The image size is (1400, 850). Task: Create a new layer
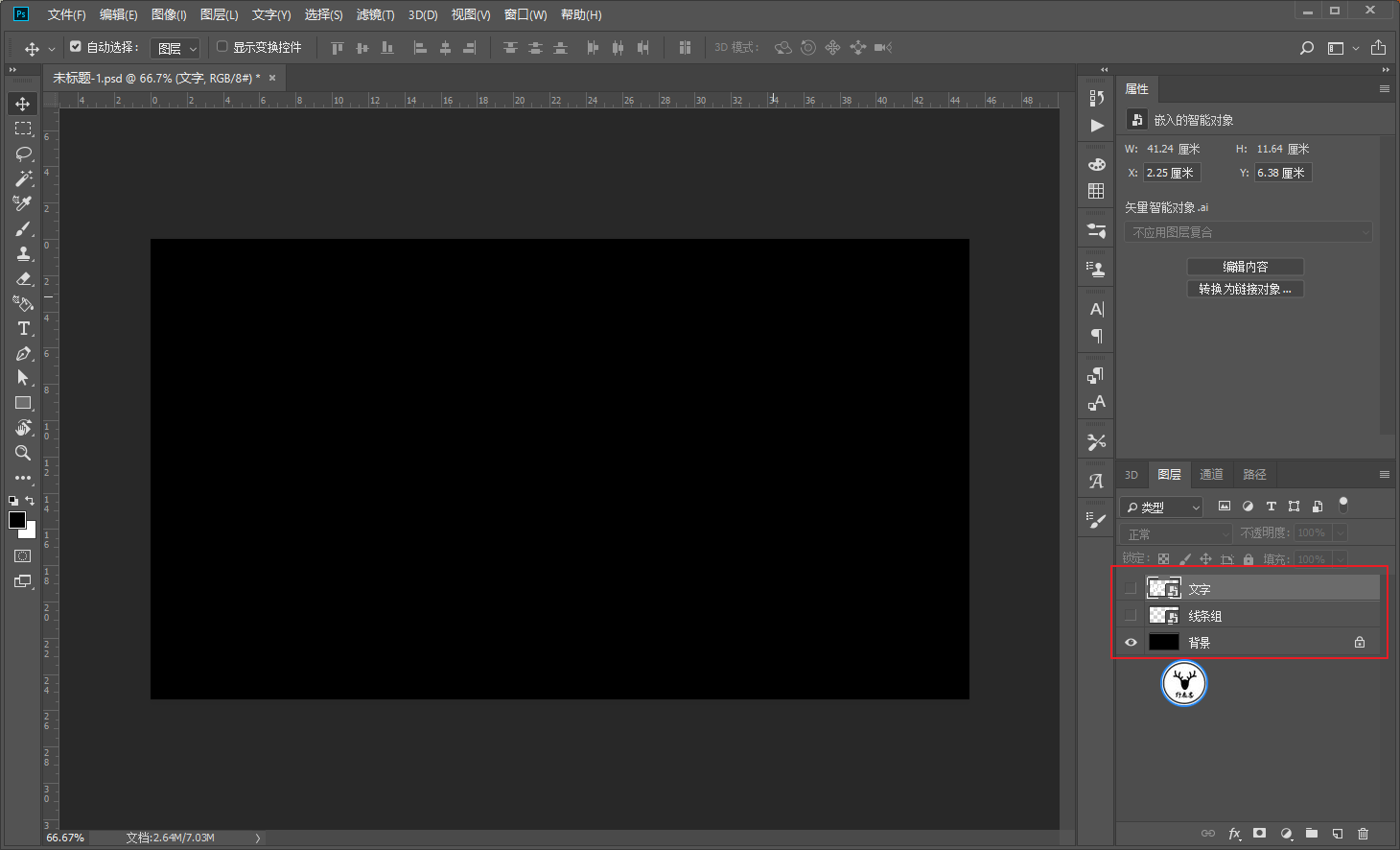click(1338, 834)
